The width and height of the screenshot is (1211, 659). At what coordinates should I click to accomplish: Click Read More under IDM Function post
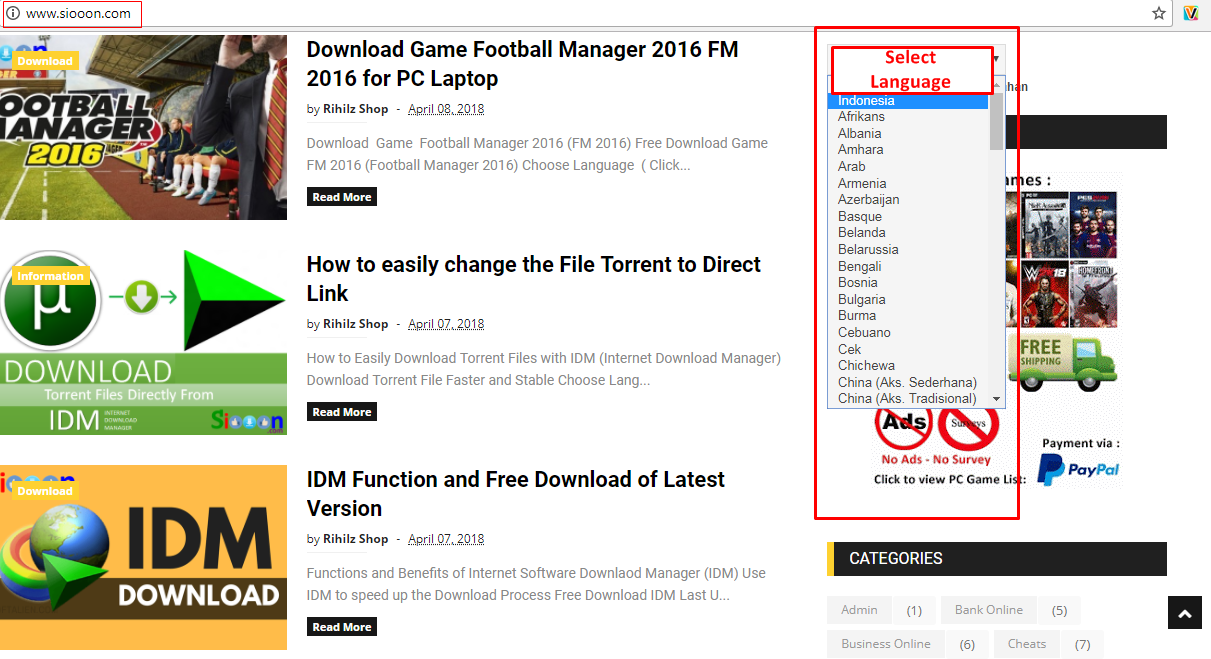point(342,627)
